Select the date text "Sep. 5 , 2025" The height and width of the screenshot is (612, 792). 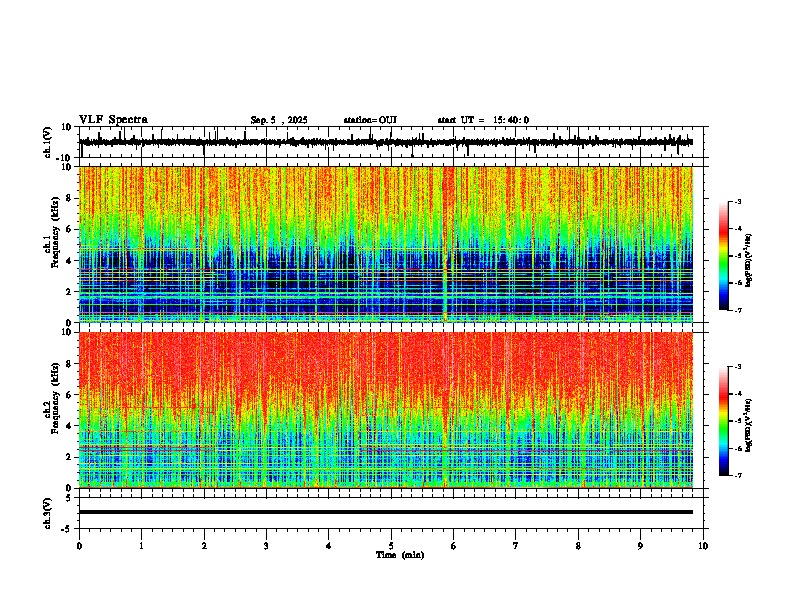pos(279,120)
